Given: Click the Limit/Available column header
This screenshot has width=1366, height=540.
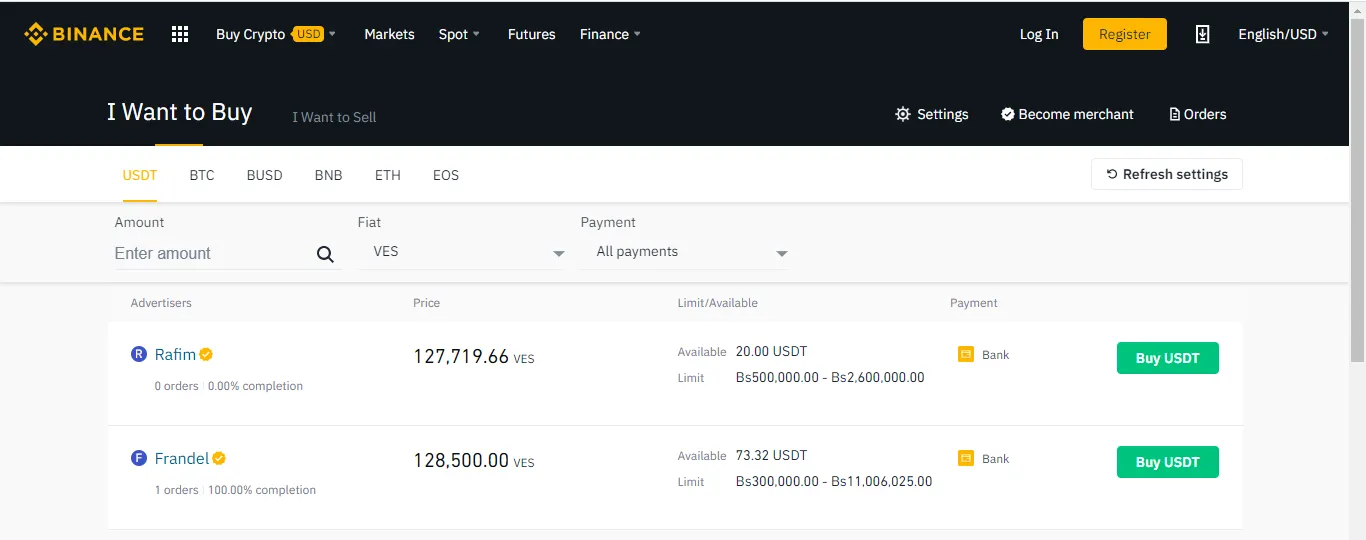Looking at the screenshot, I should 717,303.
